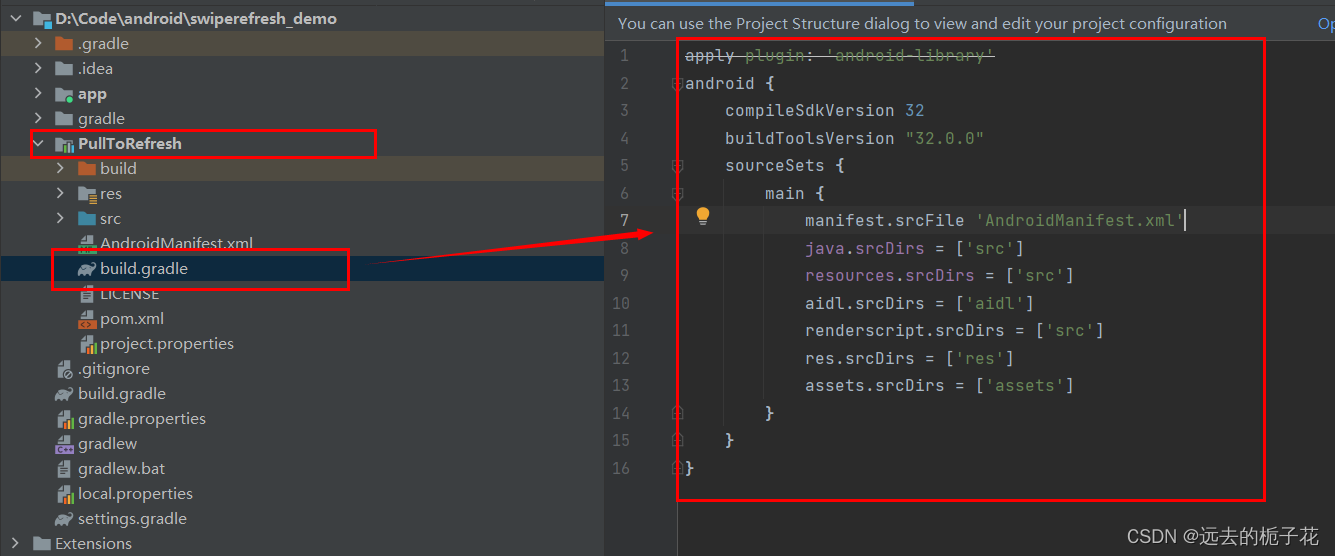Click the project.properties file icon
1335x556 pixels.
tap(86, 344)
